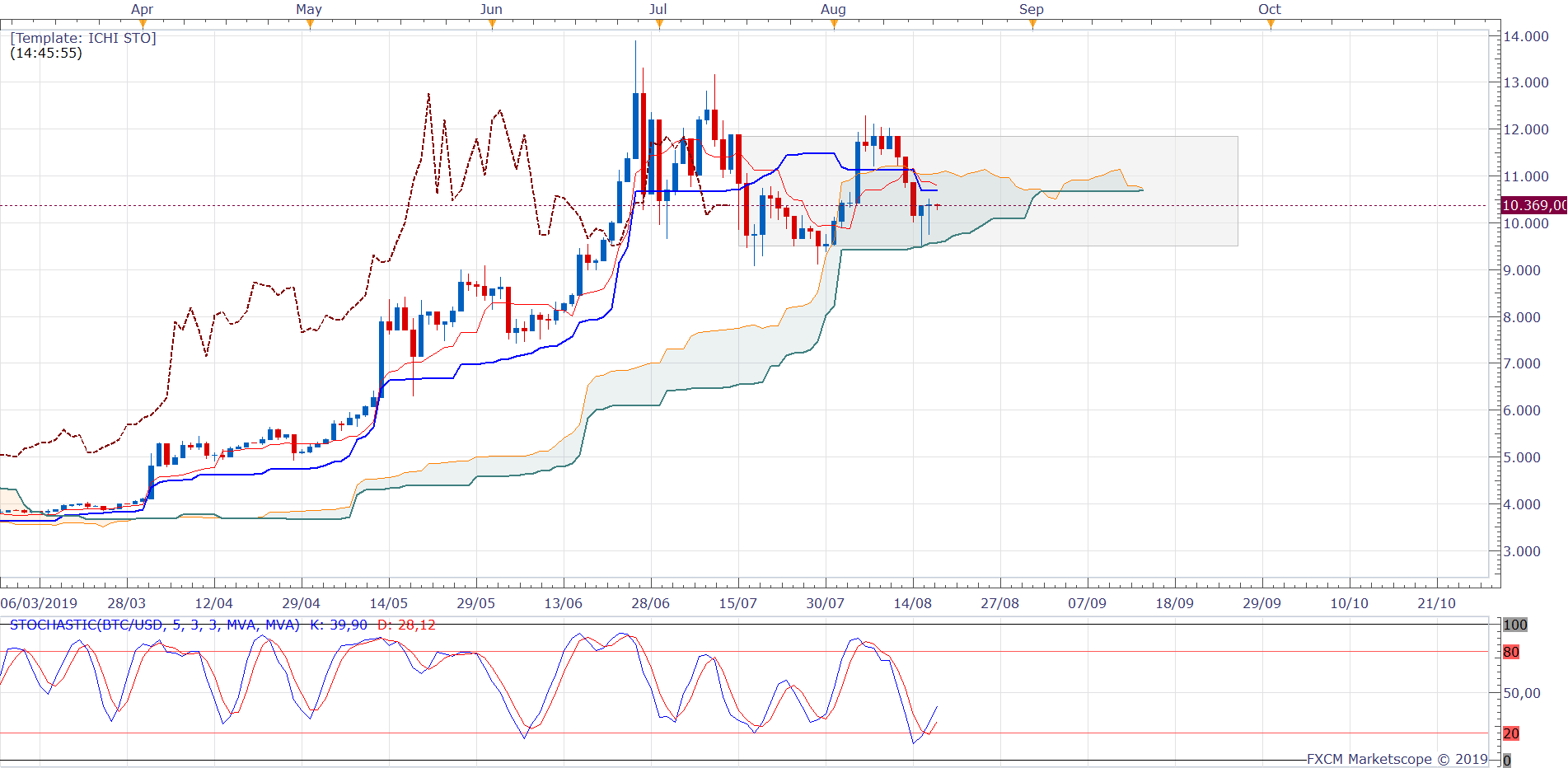Click the D: 28,12 stochastic value
Viewport: 1568px width, 768px height.
point(406,625)
